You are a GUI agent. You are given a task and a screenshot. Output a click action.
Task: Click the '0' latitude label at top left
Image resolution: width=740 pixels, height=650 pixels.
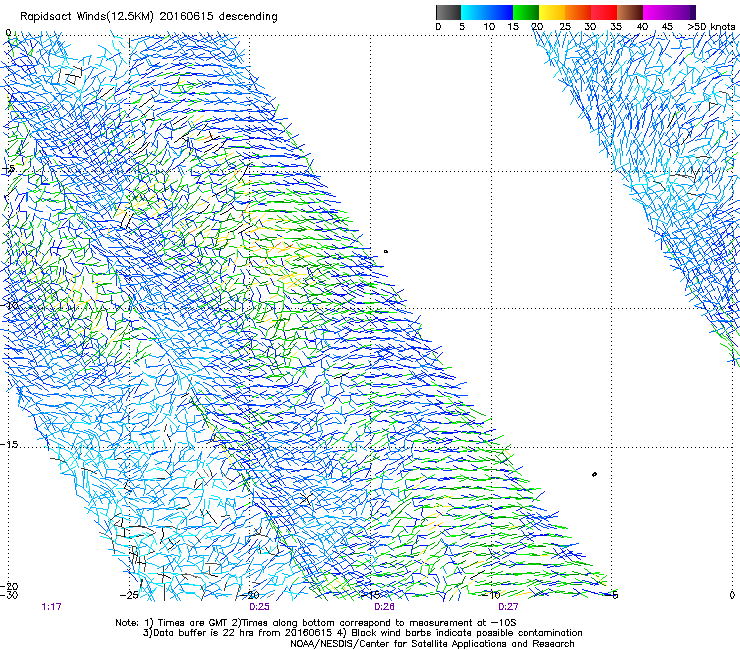click(8, 33)
